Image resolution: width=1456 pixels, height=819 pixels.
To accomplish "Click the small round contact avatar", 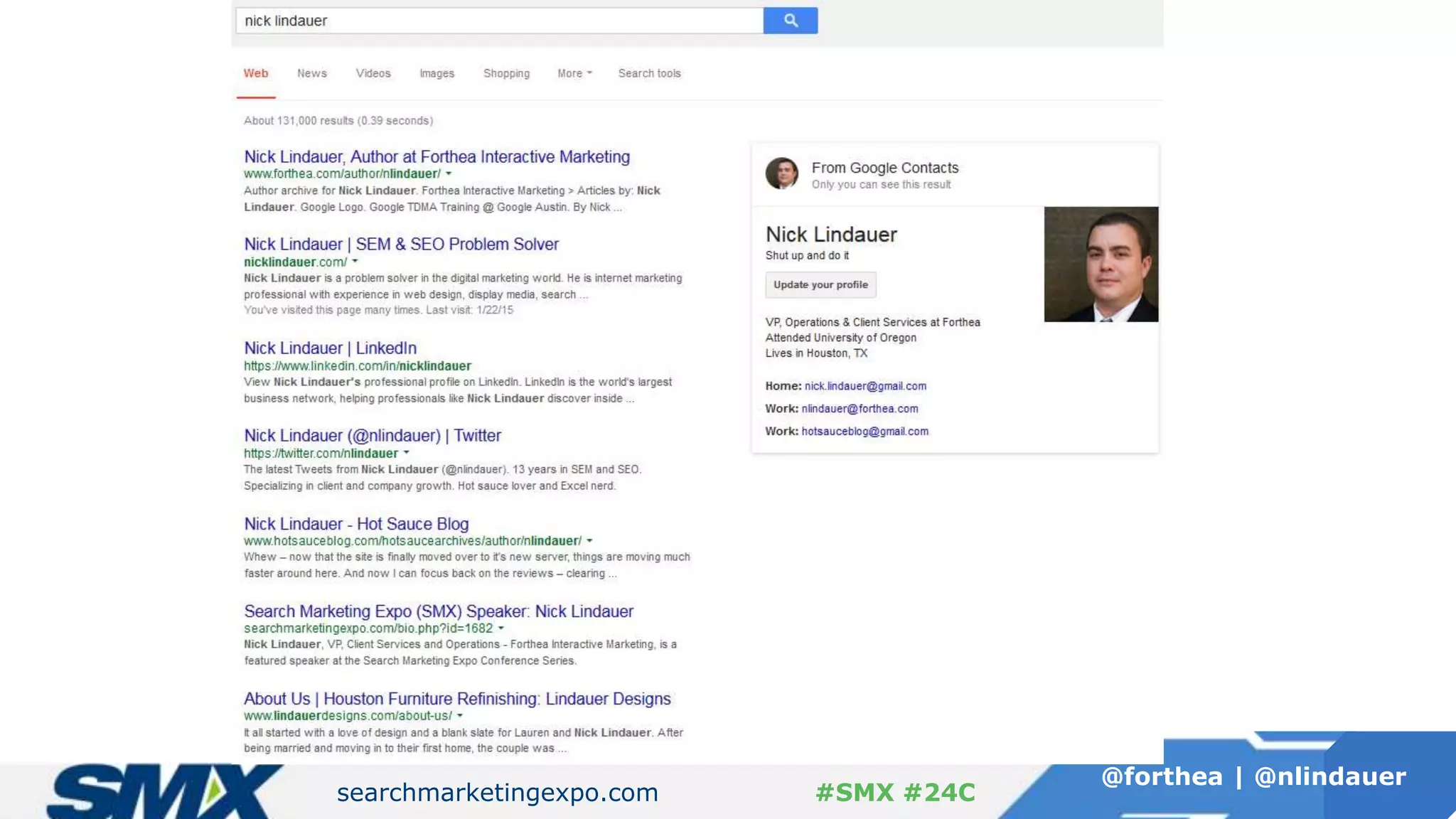I will [781, 173].
